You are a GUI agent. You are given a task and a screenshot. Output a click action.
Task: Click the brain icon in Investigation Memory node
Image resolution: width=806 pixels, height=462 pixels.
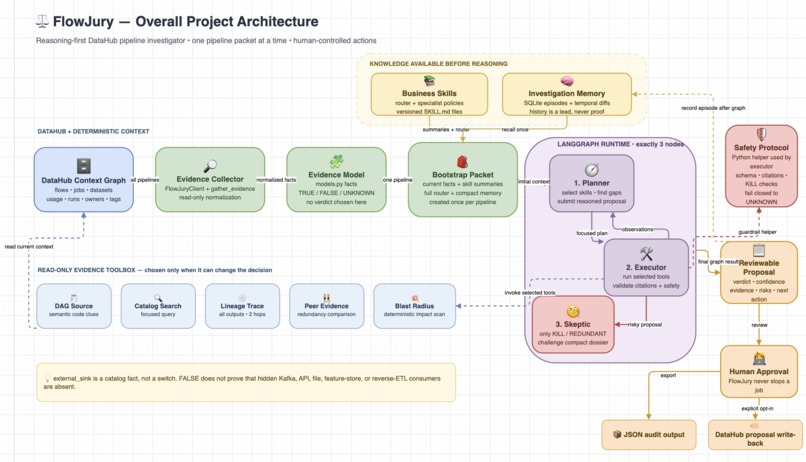pyautogui.click(x=566, y=81)
